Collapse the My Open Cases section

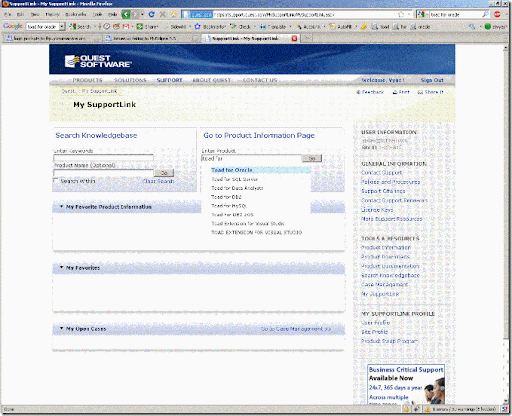(61, 329)
